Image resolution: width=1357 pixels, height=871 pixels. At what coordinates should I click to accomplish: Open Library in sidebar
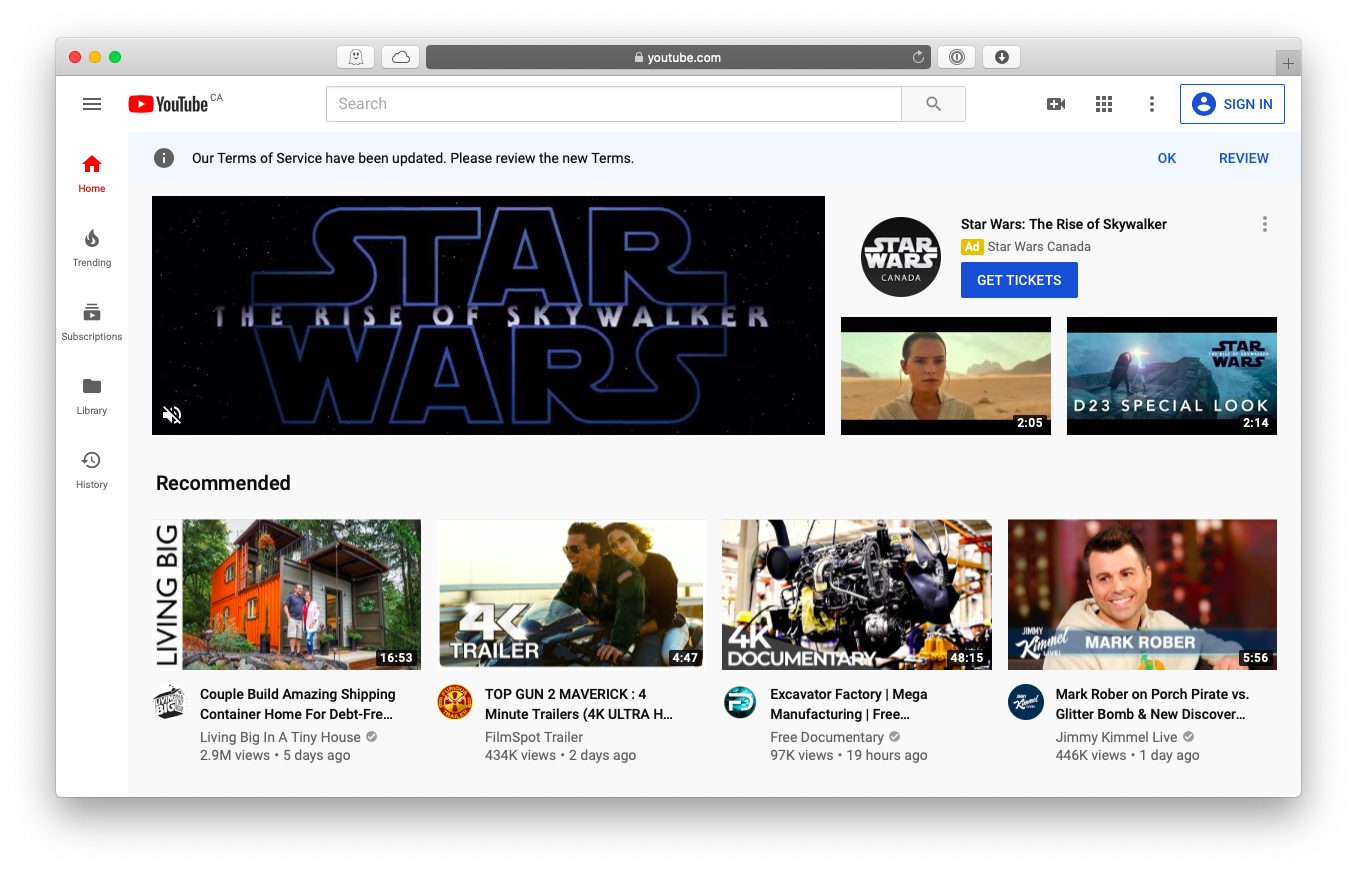[92, 395]
